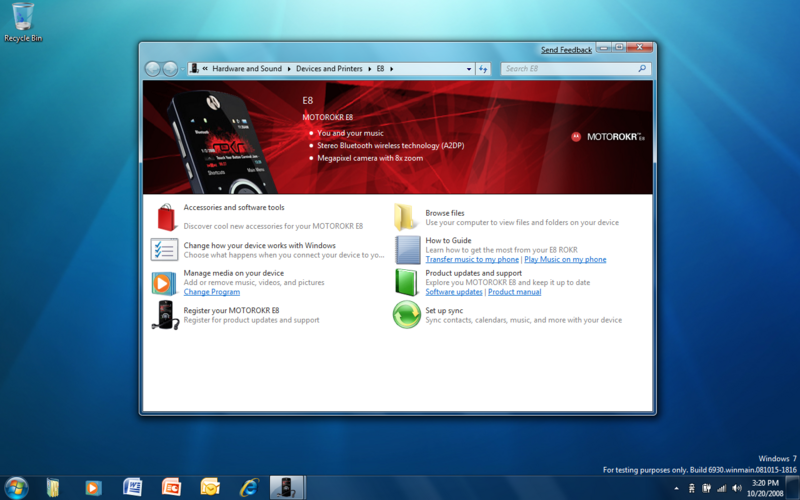
Task: Open the Browse files folder icon
Action: [x=406, y=217]
